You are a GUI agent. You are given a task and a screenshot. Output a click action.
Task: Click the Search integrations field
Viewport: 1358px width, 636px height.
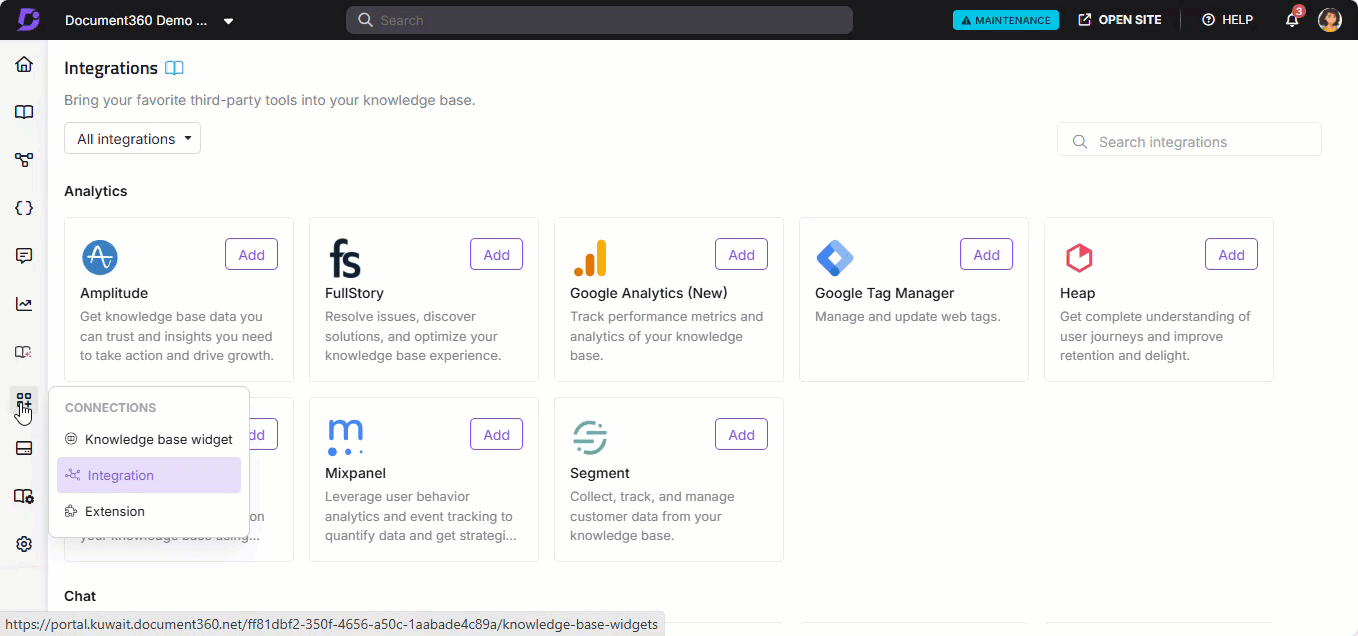tap(1189, 142)
